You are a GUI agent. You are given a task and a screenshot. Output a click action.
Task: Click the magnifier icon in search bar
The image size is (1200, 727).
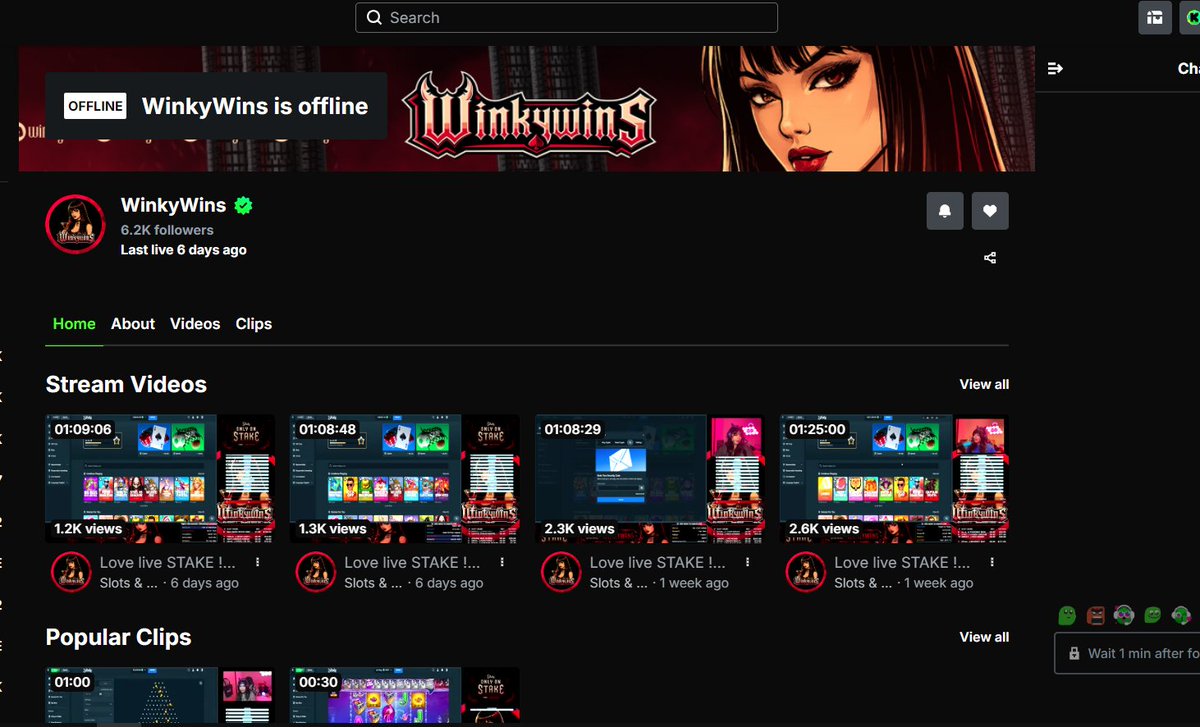[374, 18]
